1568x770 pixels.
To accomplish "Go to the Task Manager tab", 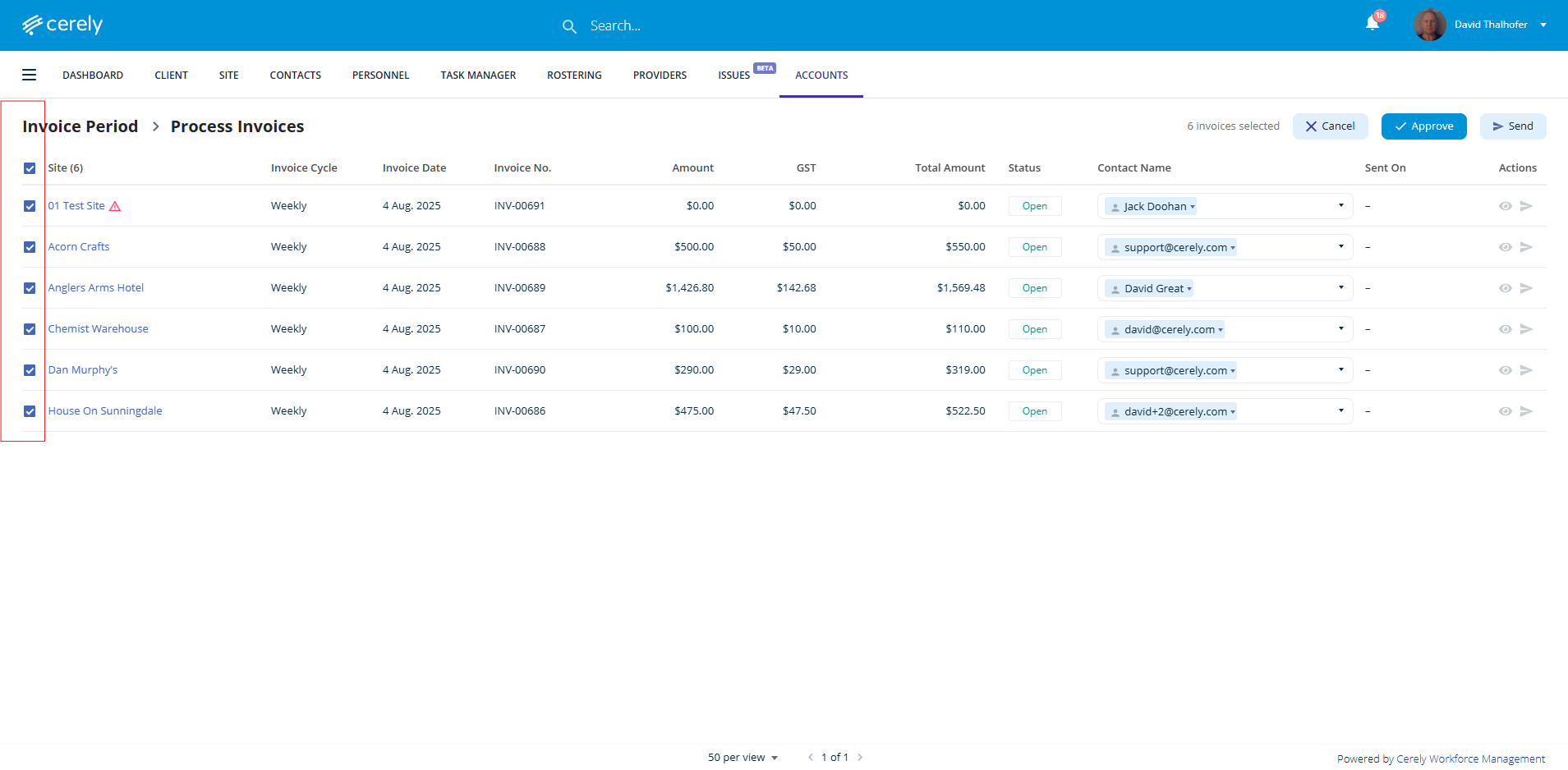I will 478,76.
